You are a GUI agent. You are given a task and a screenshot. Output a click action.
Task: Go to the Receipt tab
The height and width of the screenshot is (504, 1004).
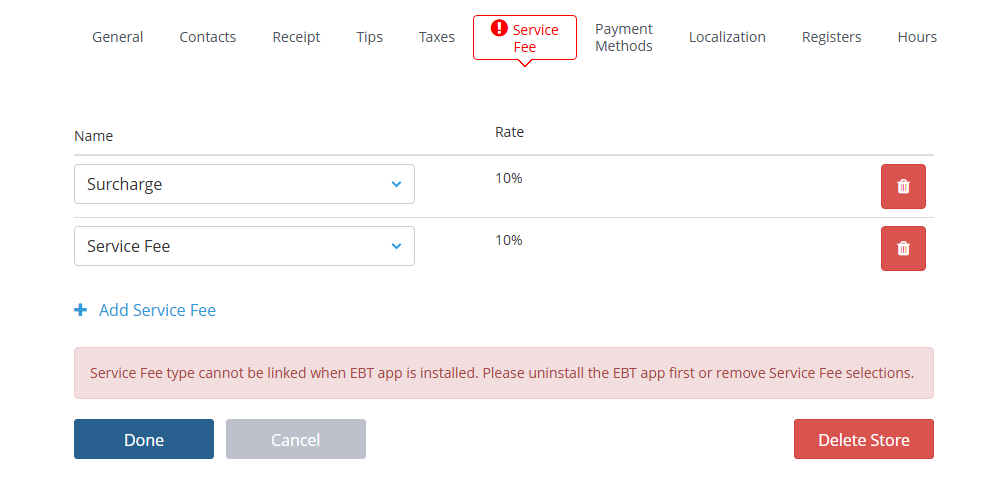pyautogui.click(x=296, y=37)
